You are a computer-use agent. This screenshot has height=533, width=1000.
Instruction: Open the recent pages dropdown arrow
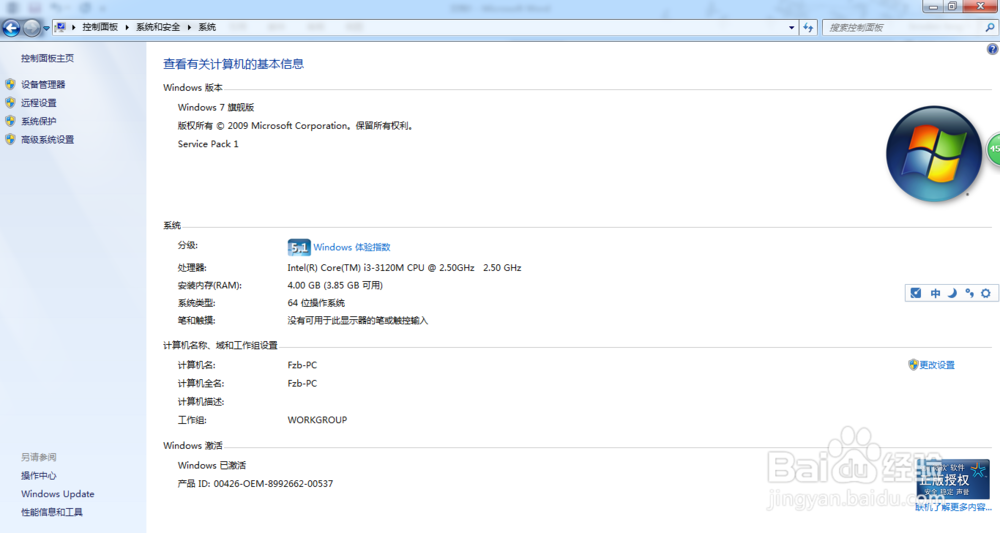click(46, 28)
